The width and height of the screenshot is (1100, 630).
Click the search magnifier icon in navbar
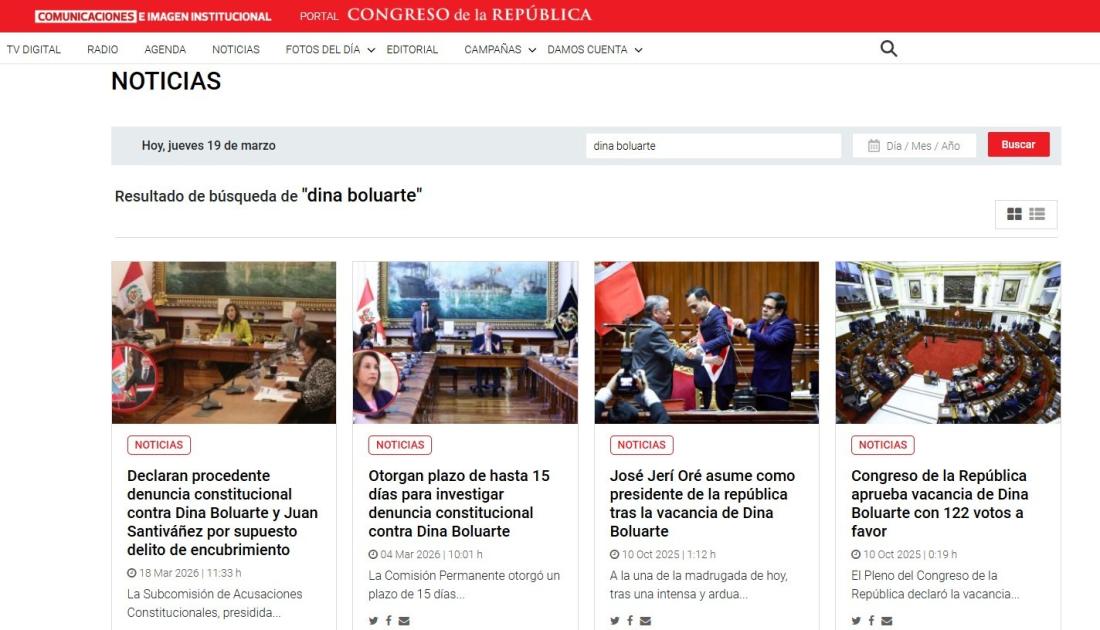click(x=888, y=49)
